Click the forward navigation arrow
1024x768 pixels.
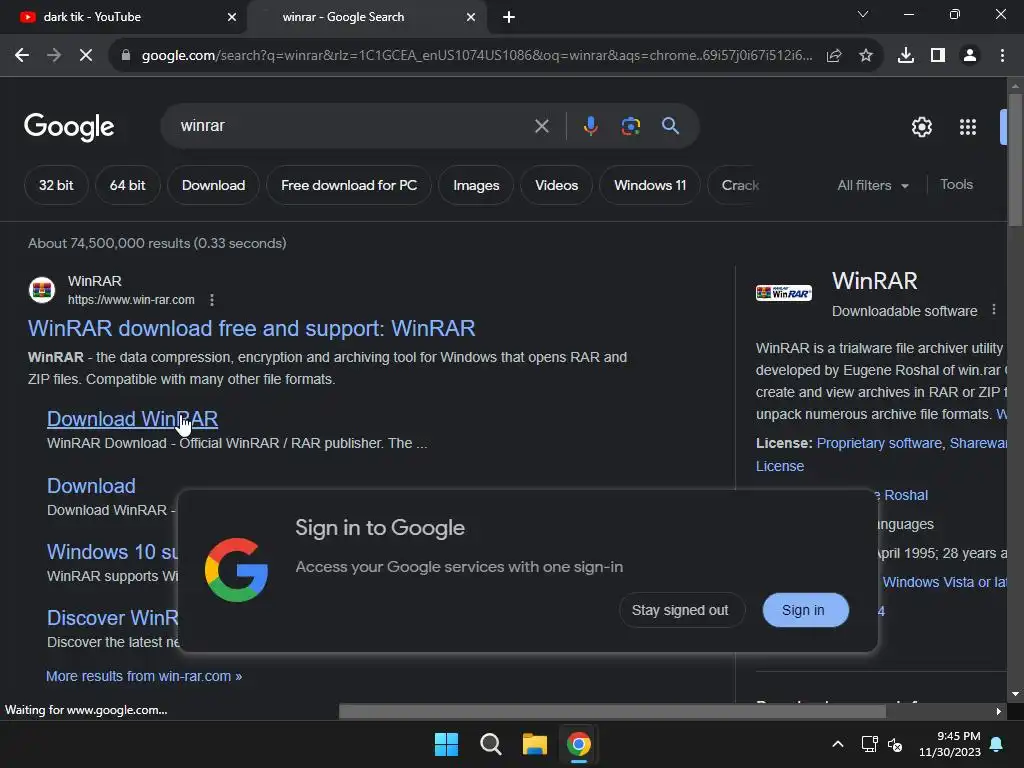click(54, 56)
